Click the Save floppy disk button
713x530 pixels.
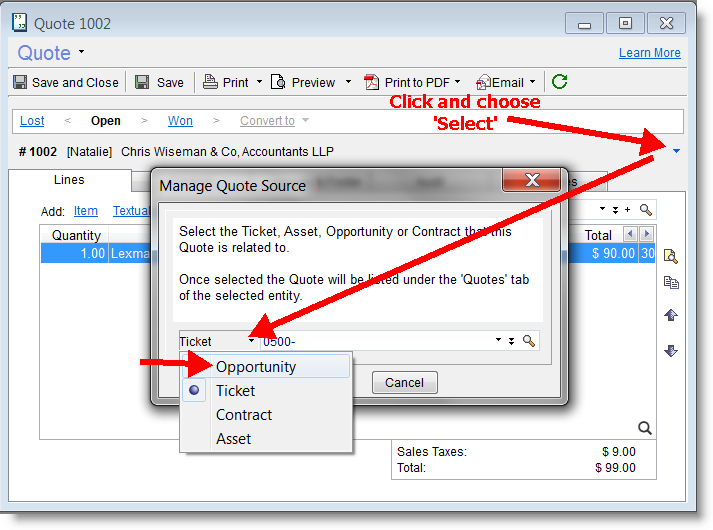click(x=160, y=82)
